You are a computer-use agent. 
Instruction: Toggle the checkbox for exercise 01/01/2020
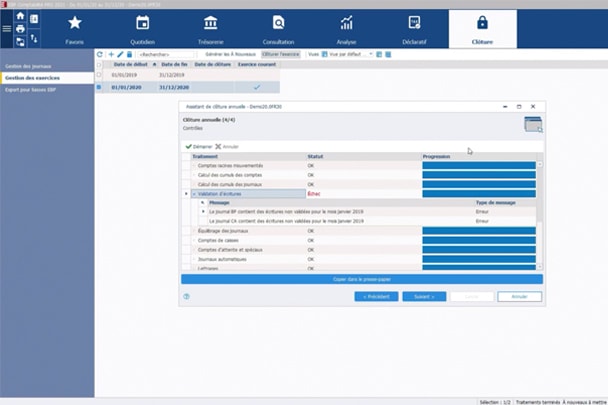[99, 87]
